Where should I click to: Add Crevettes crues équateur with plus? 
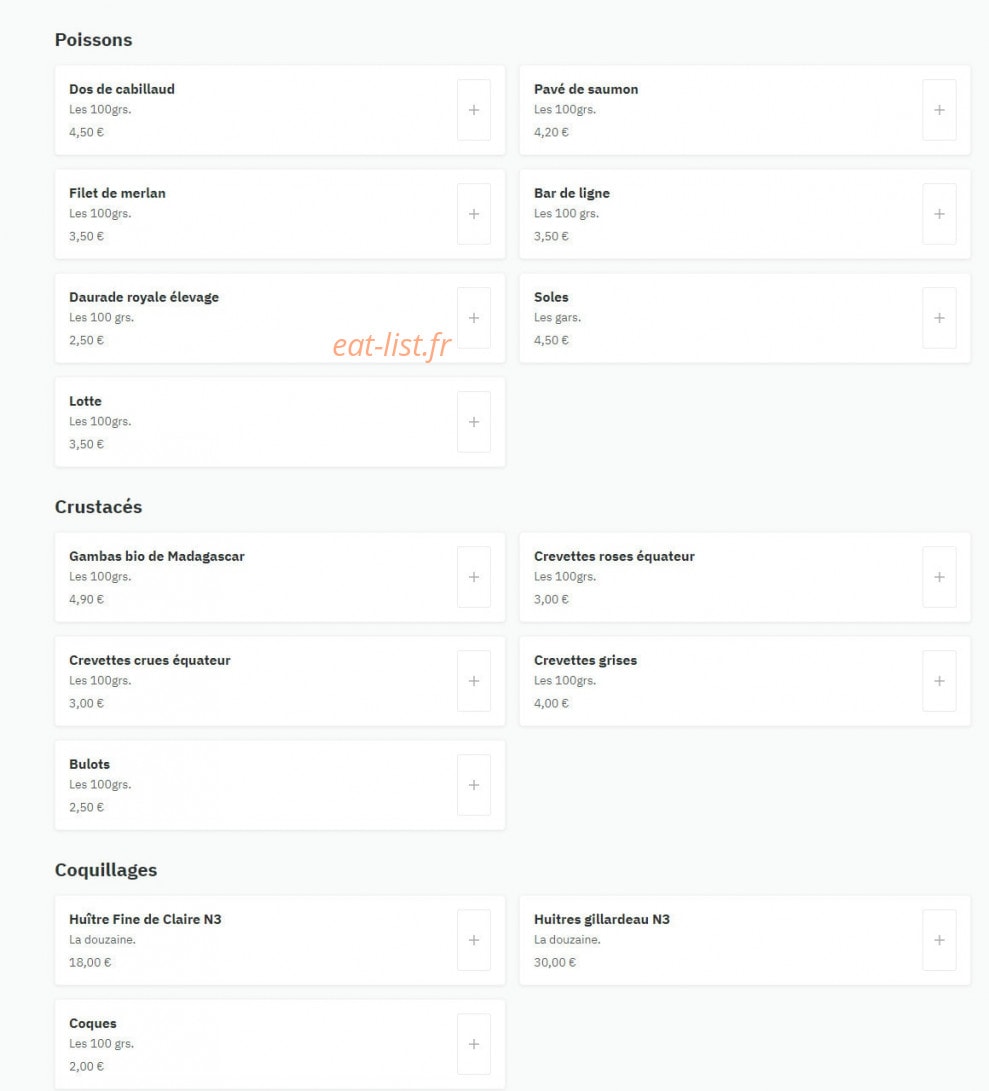(473, 680)
